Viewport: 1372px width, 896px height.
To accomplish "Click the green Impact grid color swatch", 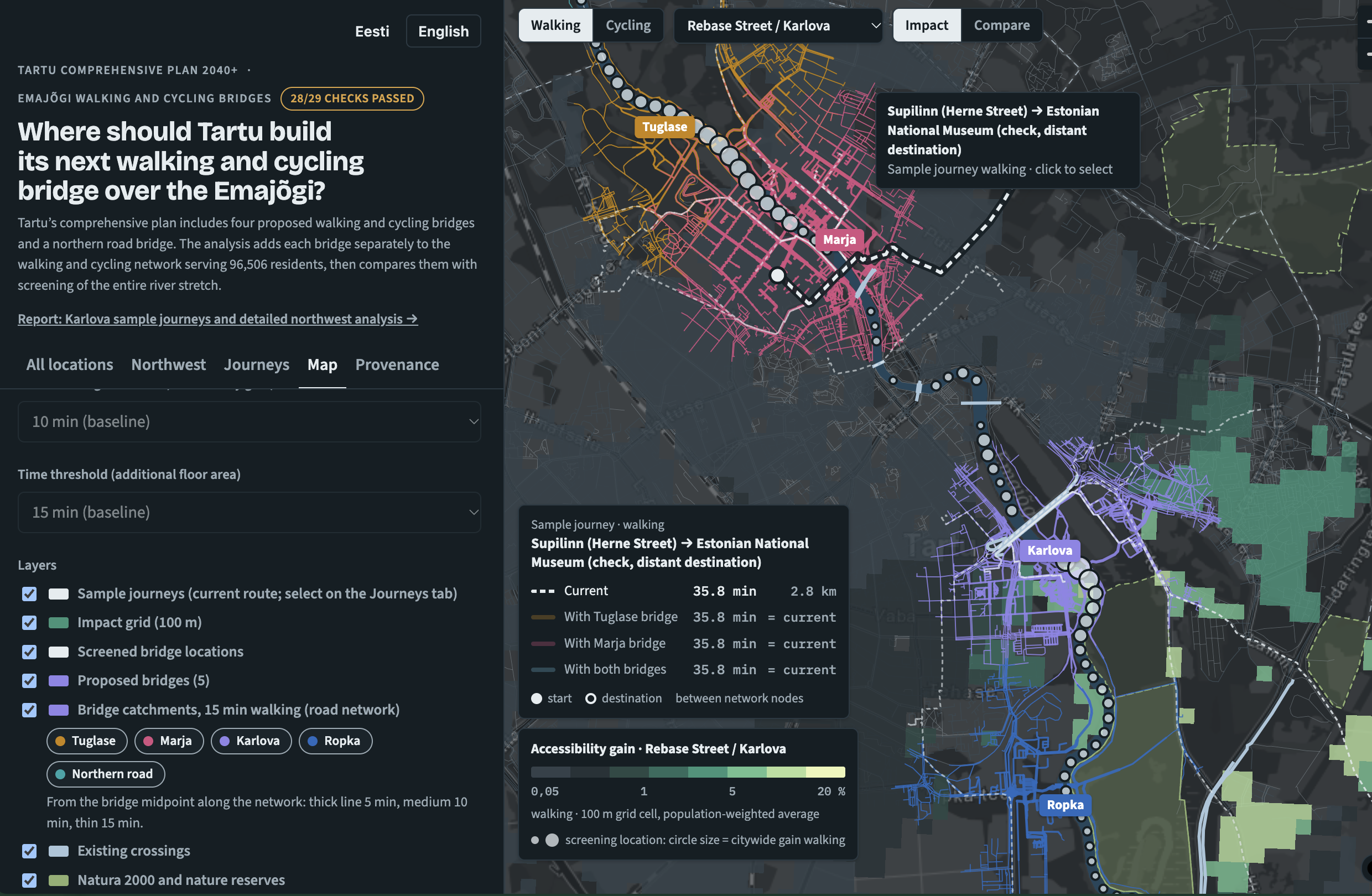I will point(58,622).
